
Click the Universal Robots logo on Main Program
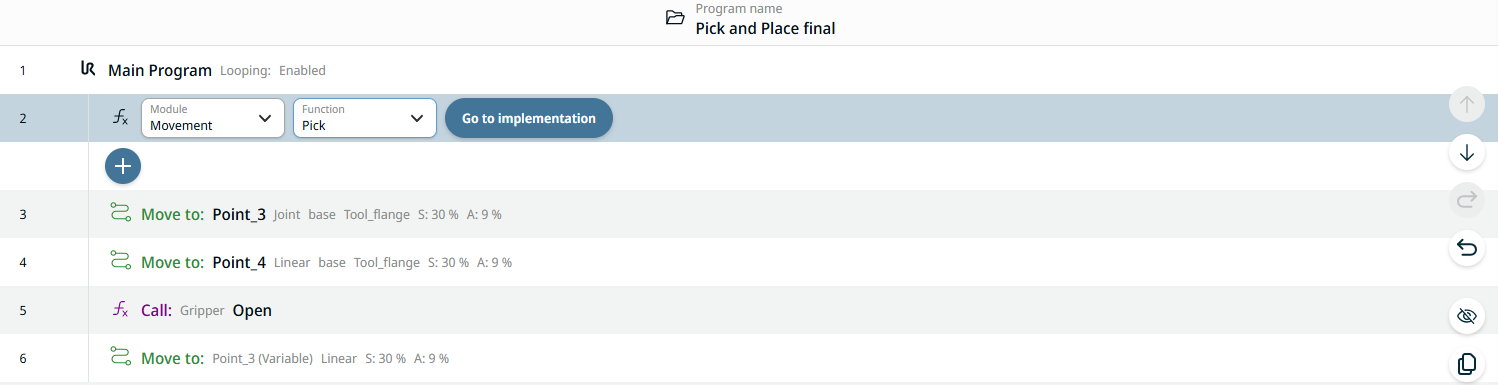click(x=88, y=70)
